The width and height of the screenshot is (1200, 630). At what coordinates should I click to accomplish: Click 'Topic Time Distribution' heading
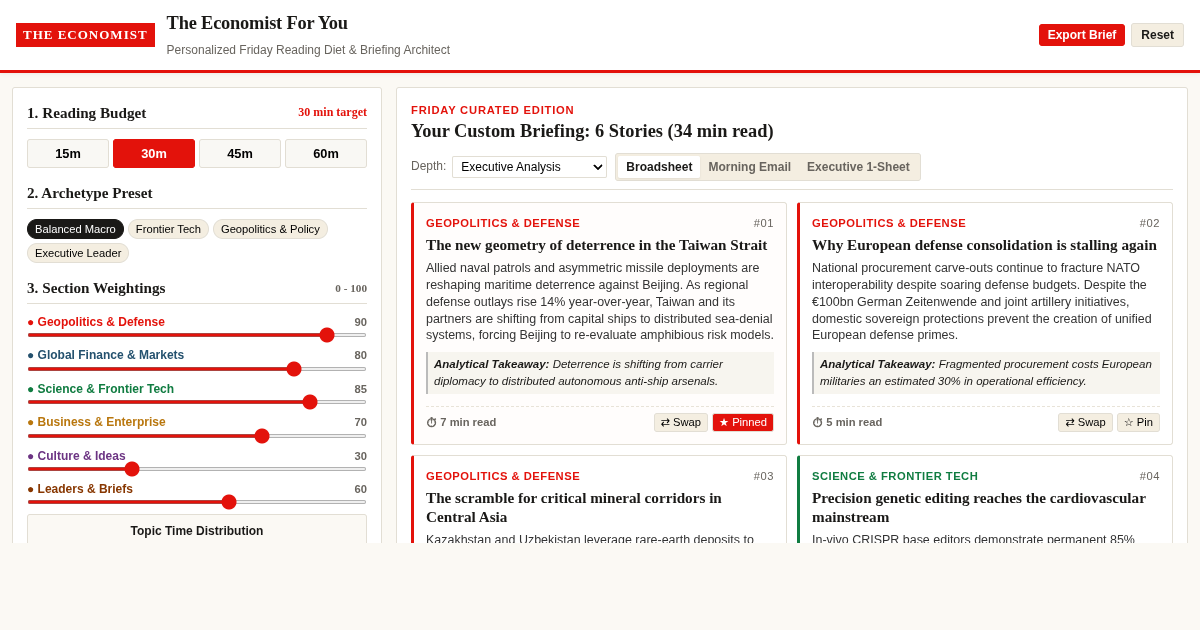click(197, 531)
